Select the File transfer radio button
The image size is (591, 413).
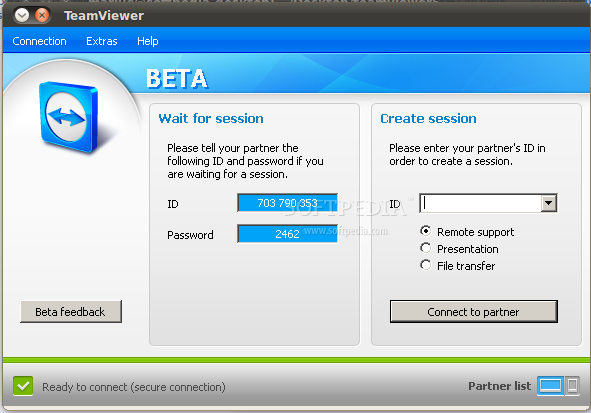pos(426,265)
